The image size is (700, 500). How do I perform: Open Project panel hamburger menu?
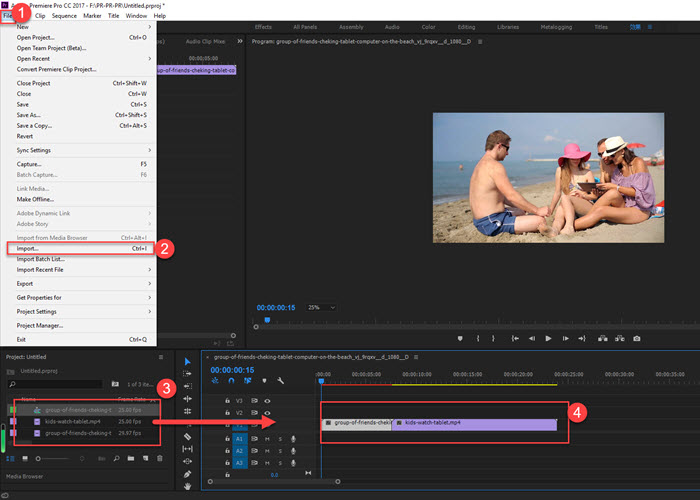coord(161,357)
